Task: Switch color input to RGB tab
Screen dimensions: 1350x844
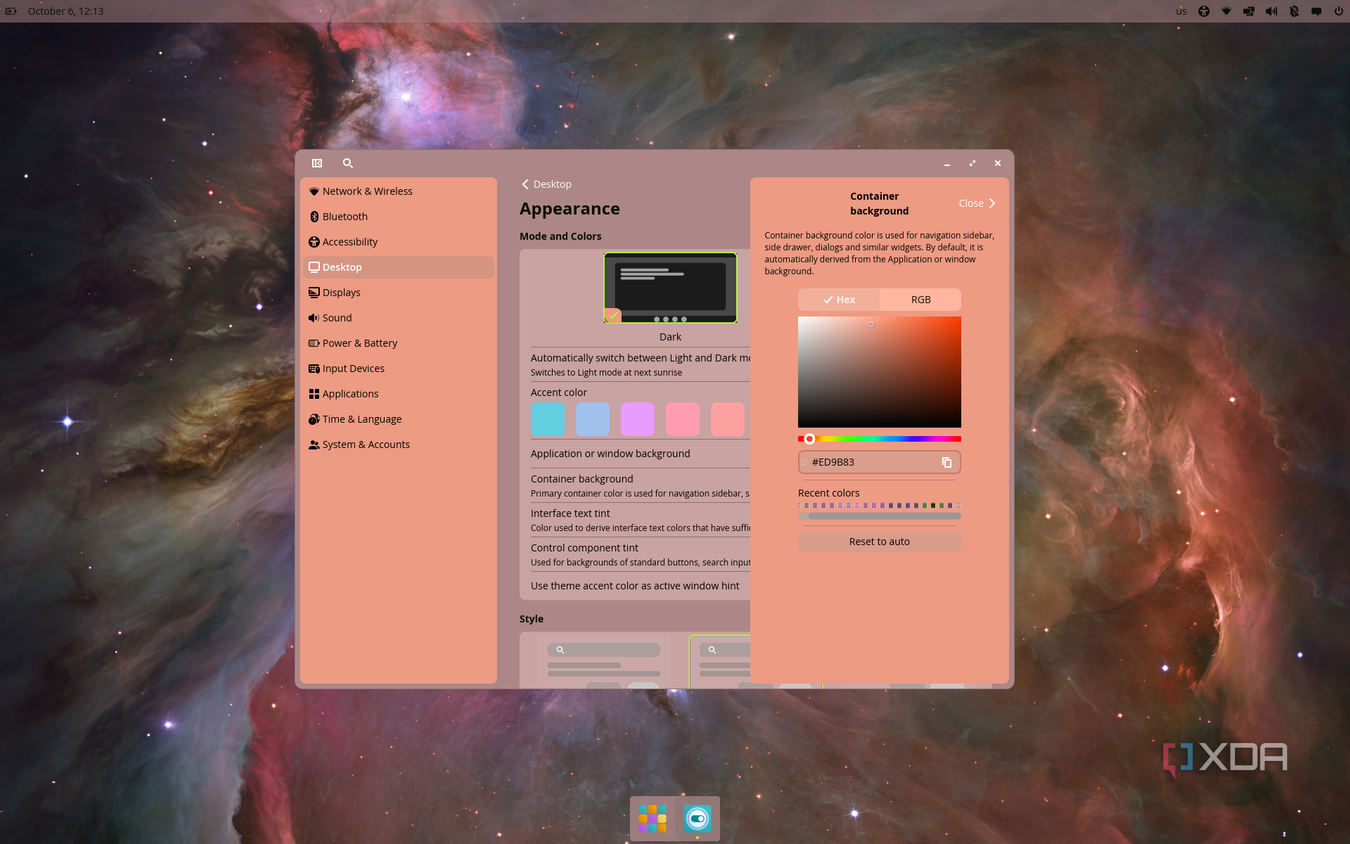Action: [x=920, y=299]
